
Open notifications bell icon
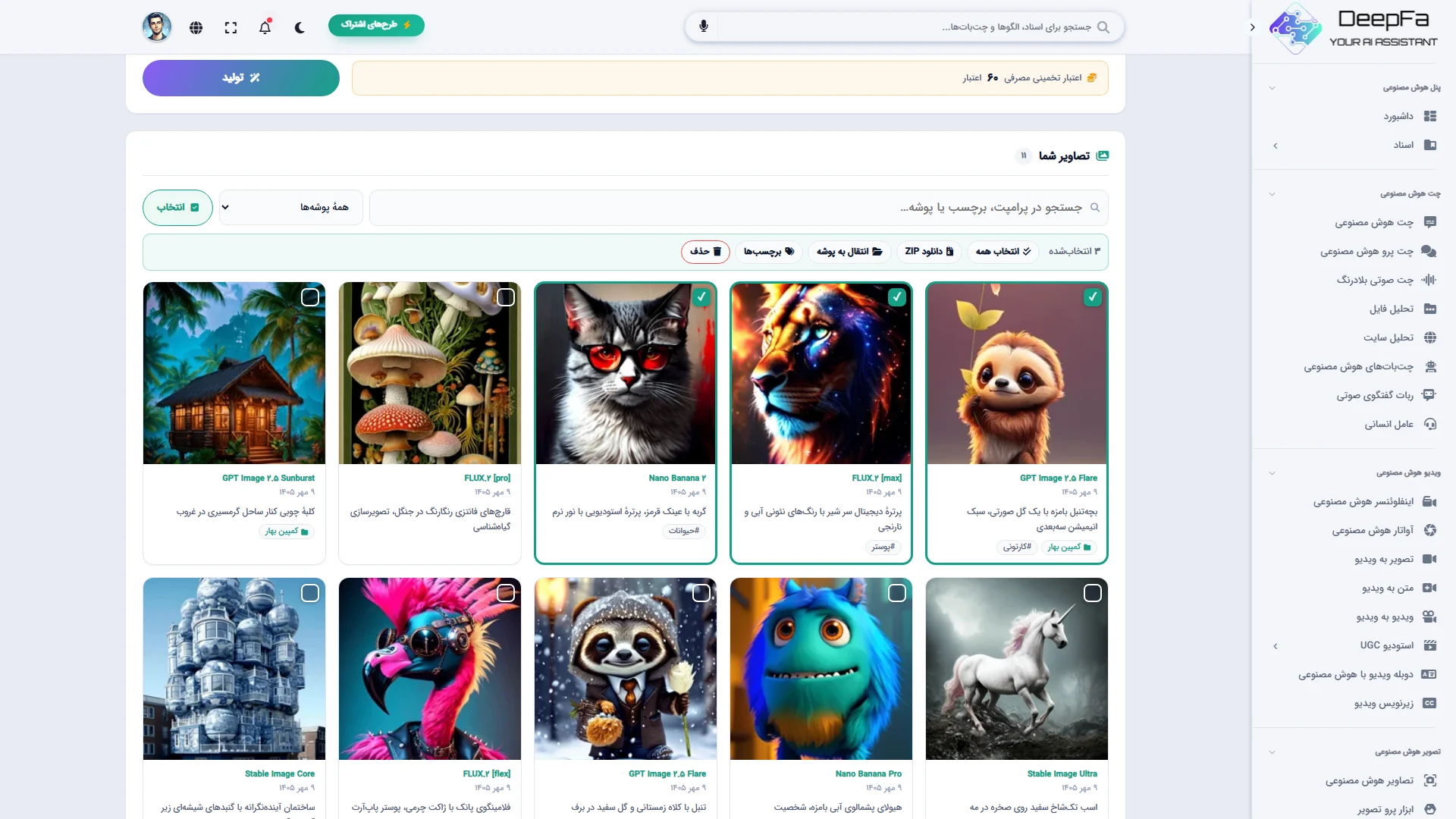tap(265, 27)
